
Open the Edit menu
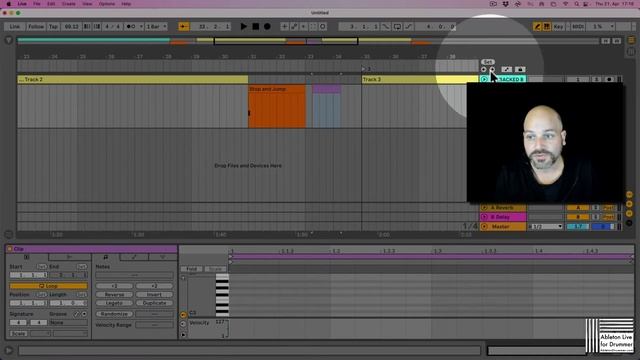51,4
